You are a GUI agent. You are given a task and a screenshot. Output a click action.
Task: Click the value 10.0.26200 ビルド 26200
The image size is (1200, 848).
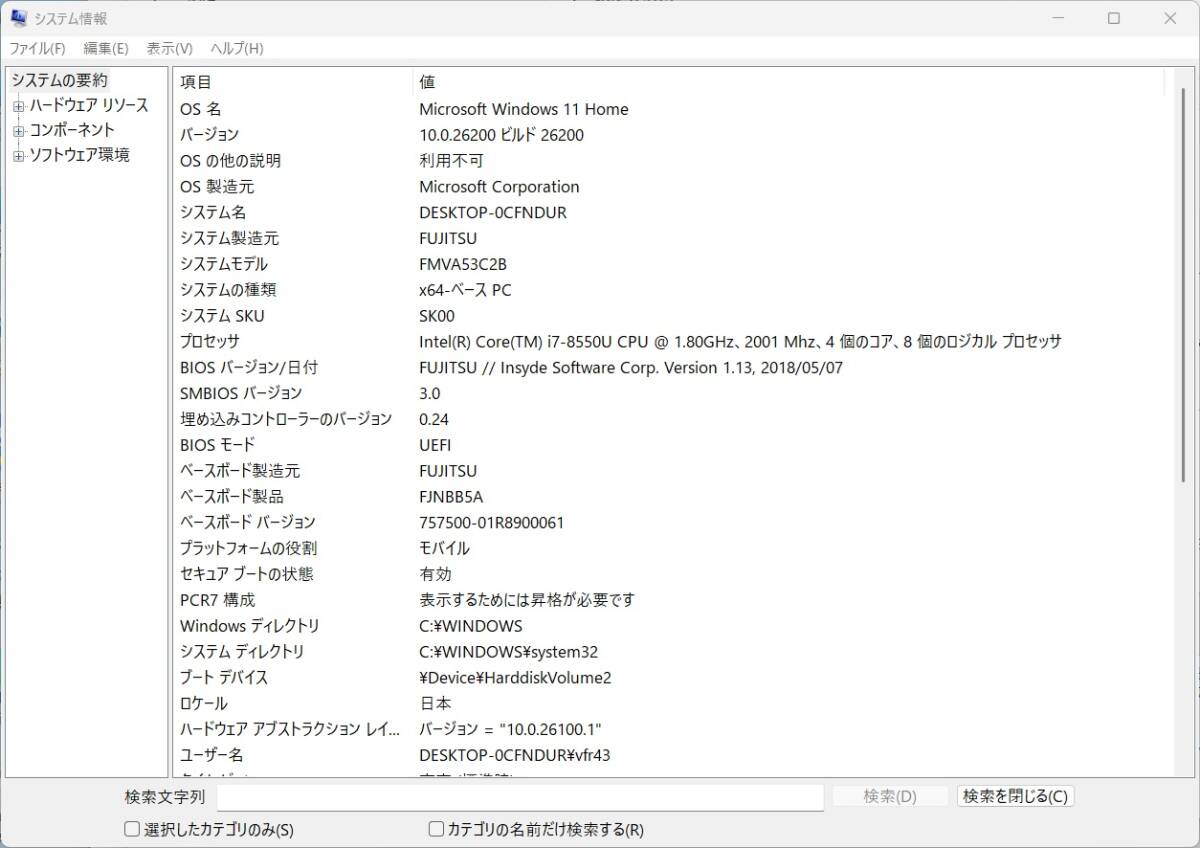(502, 135)
